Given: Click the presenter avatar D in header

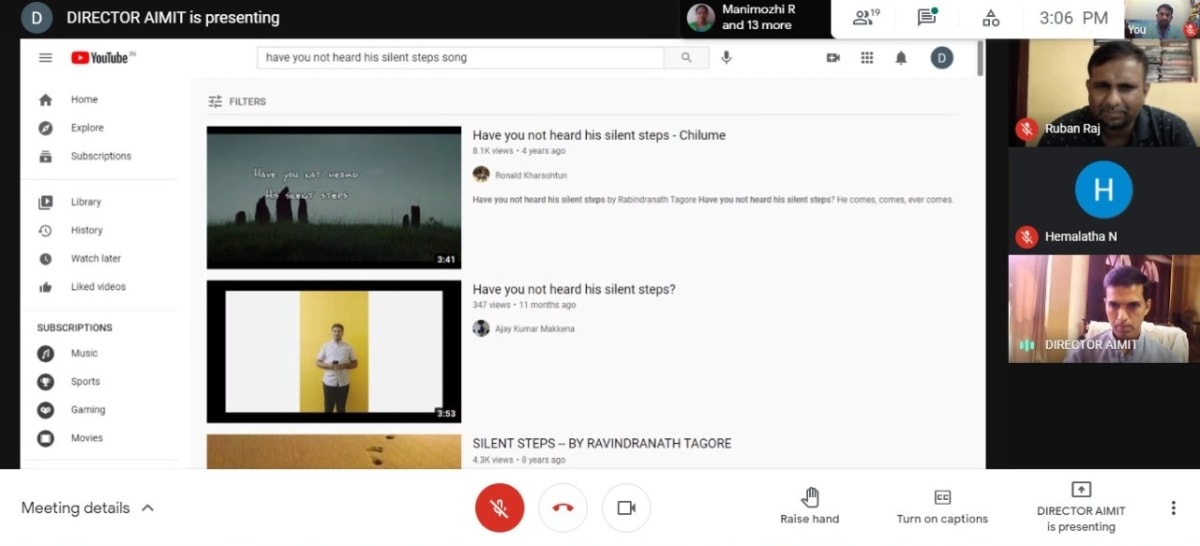Looking at the screenshot, I should (37, 18).
